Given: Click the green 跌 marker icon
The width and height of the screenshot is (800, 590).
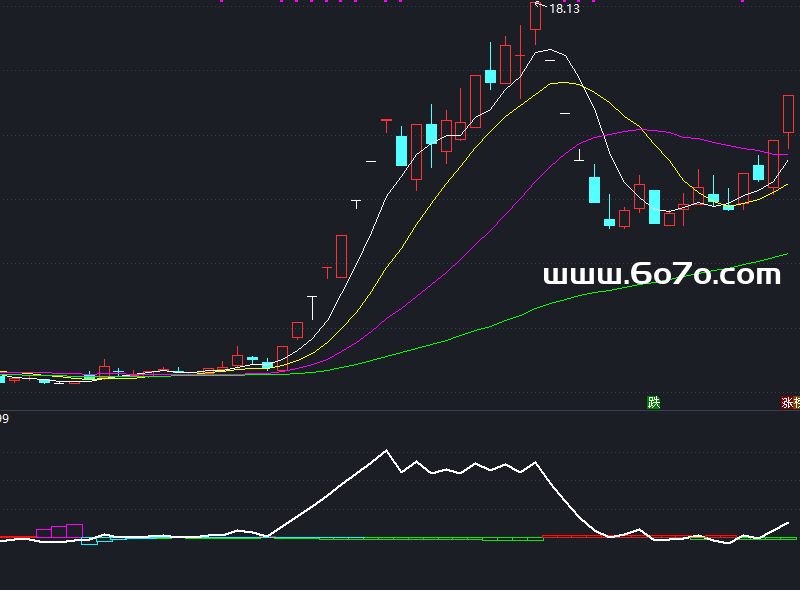Looking at the screenshot, I should point(654,403).
